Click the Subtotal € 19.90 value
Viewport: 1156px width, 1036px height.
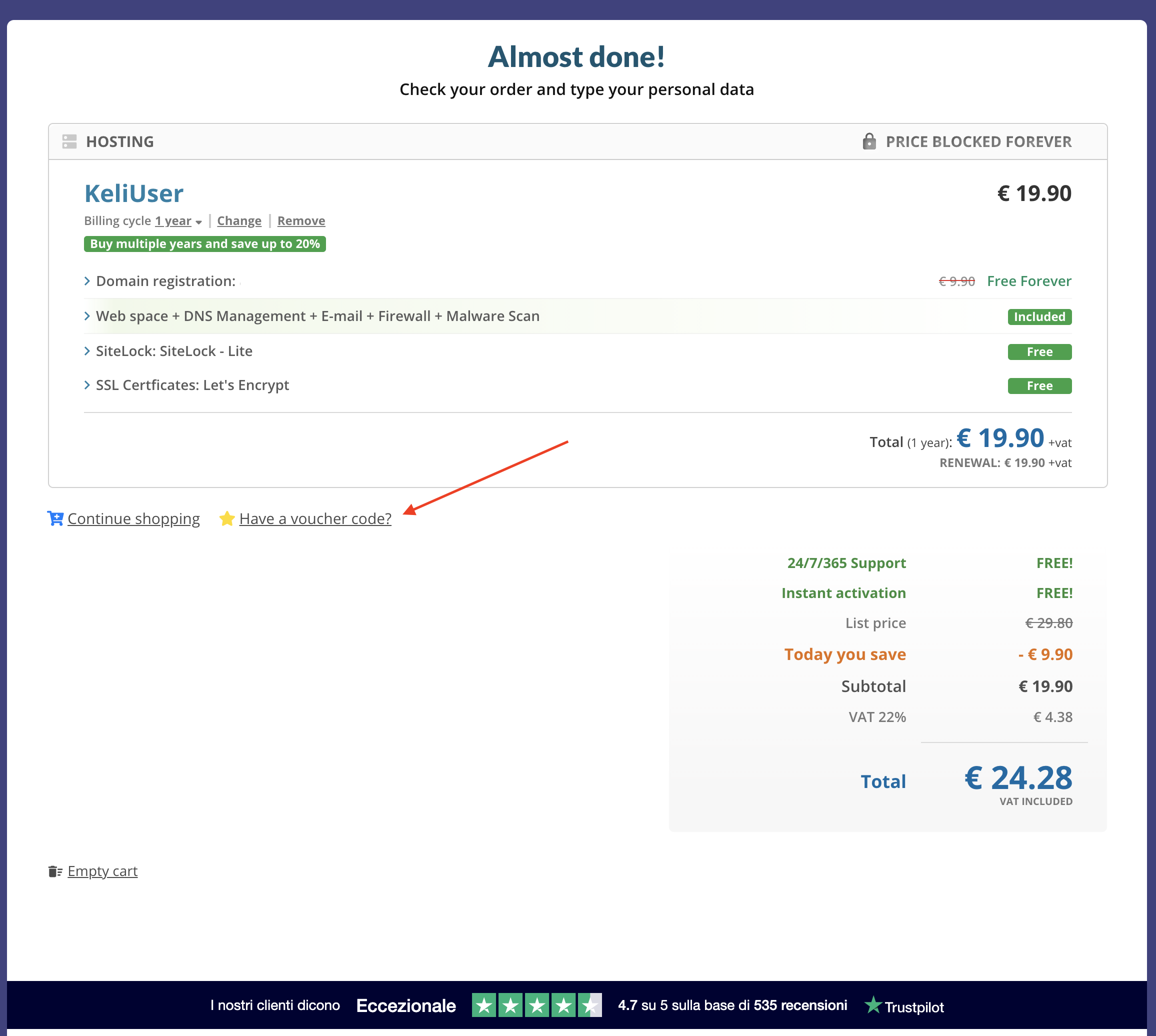(1045, 686)
